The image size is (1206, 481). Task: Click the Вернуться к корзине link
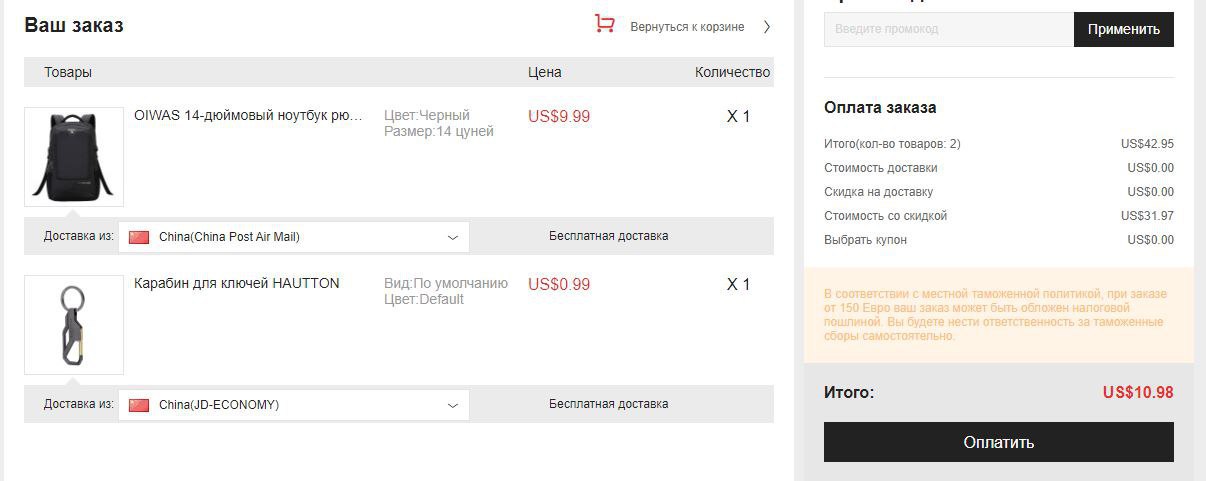click(x=687, y=27)
